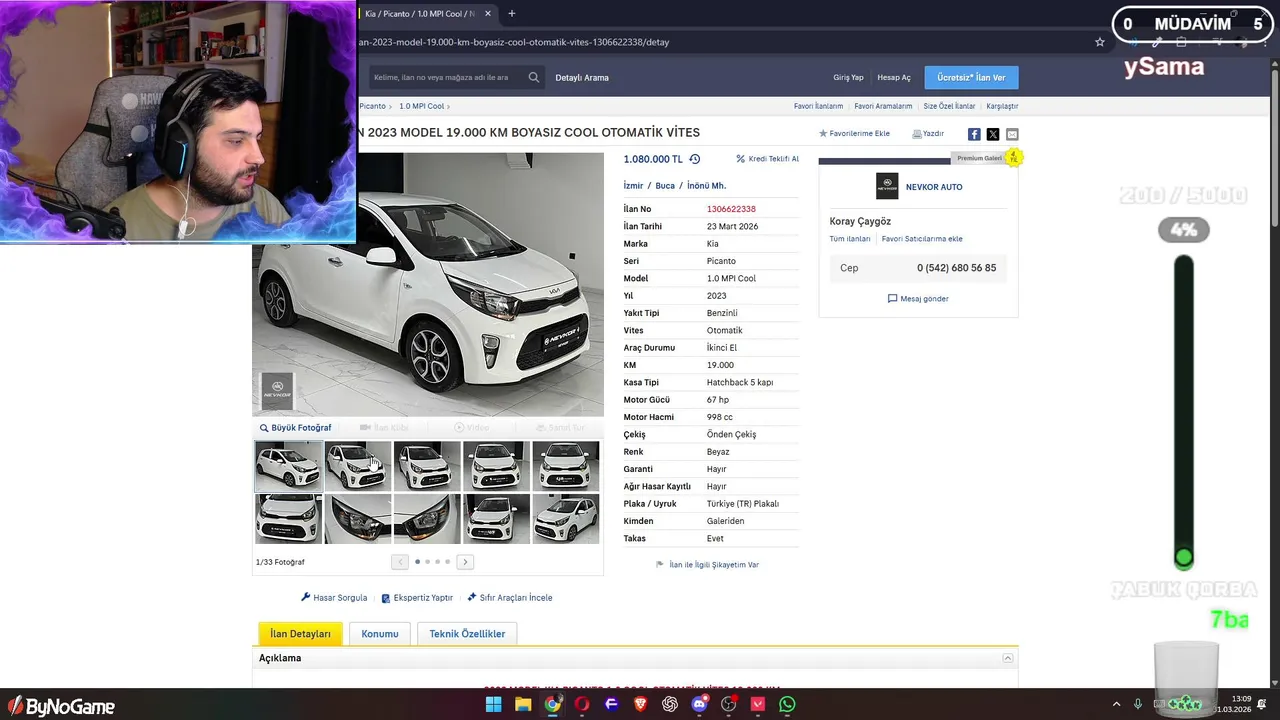Click Favori Satıcılarıma ekle
Screen dimensions: 1280x720
coord(922,239)
